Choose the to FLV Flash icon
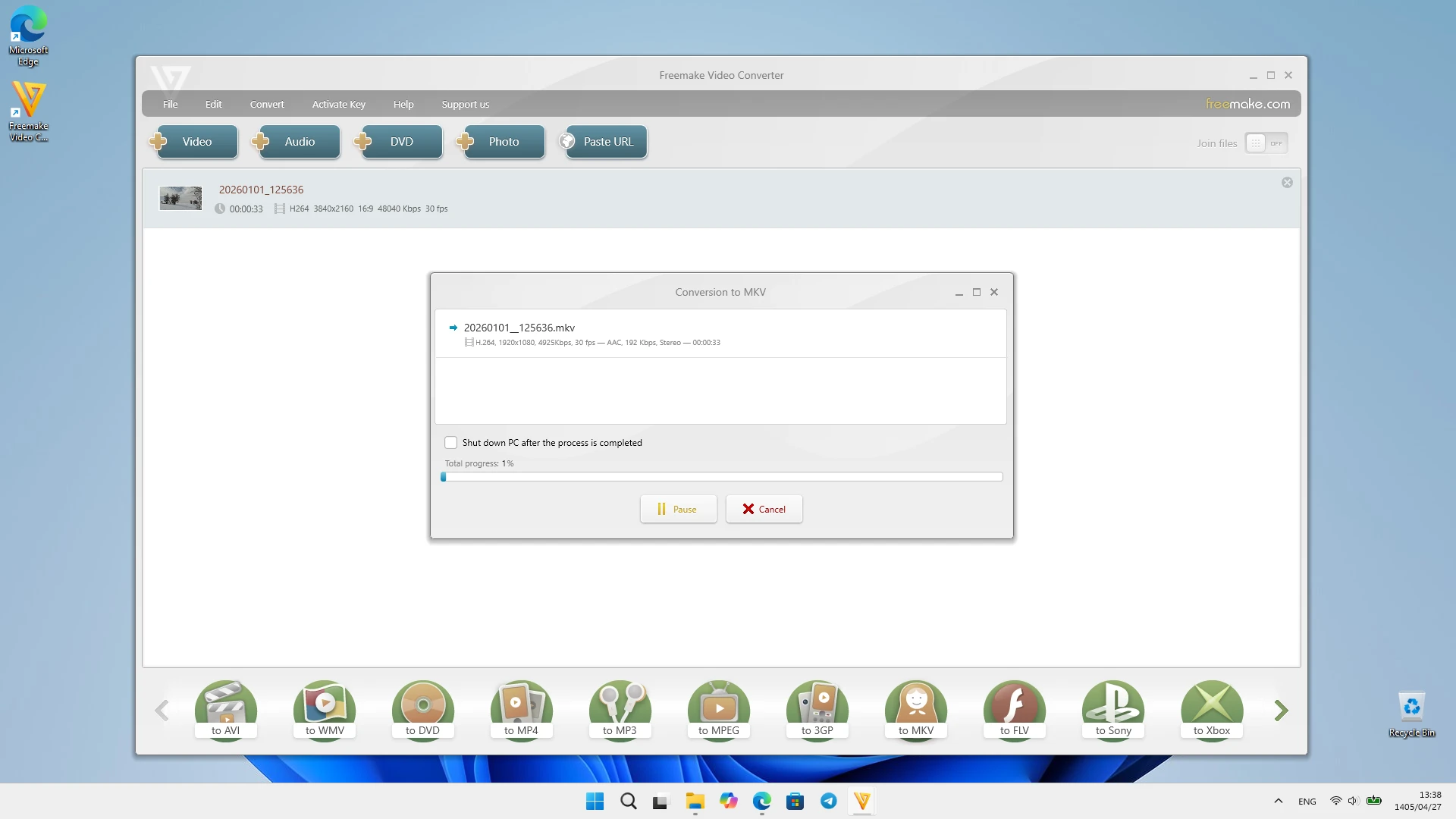The width and height of the screenshot is (1456, 819). tap(1015, 710)
